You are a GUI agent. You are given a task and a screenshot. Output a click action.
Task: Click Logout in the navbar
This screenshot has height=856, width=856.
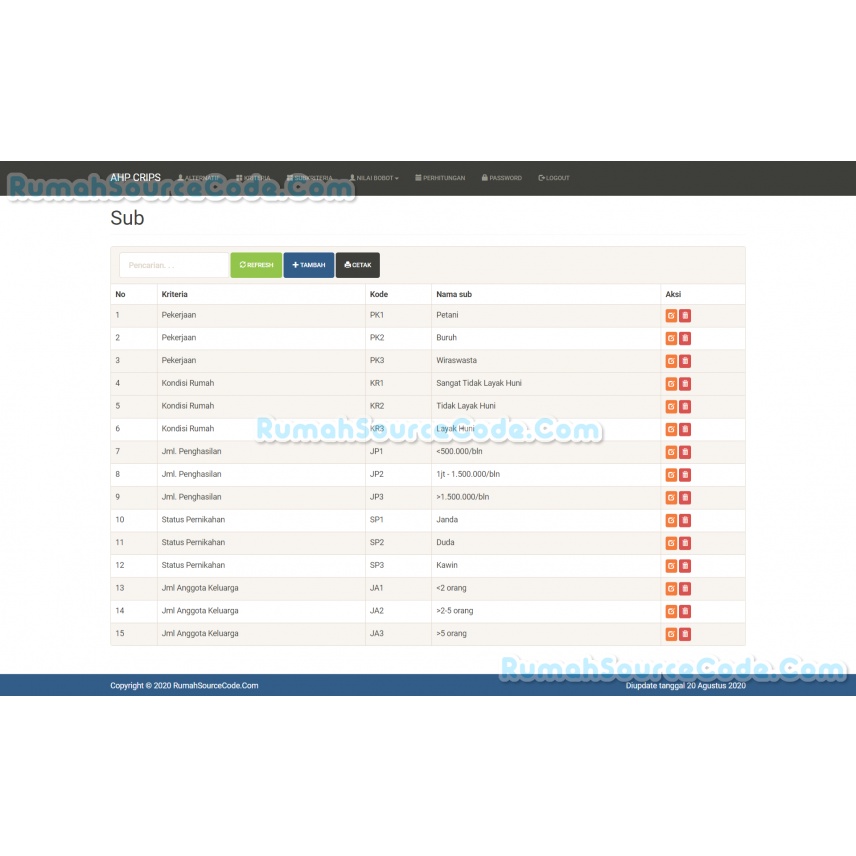[554, 178]
